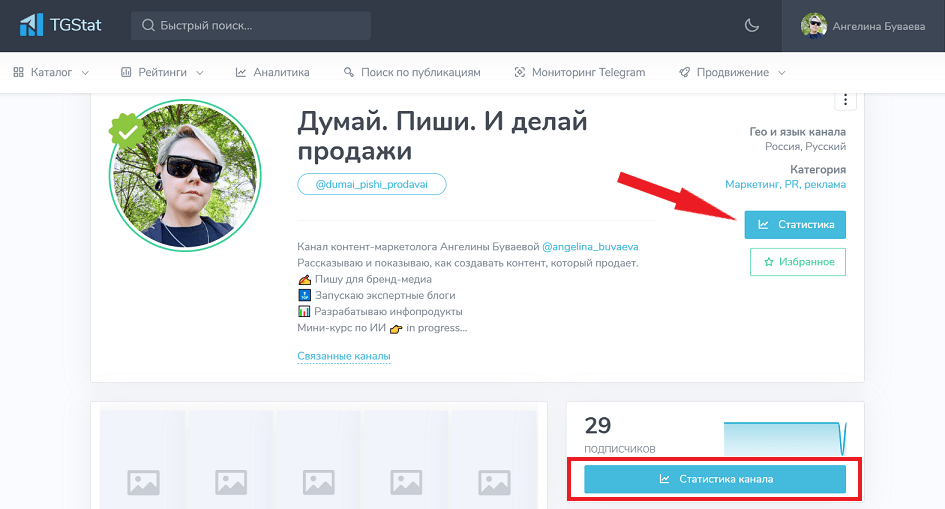Screen dimensions: 945x509
Task: Open the Связанные каналы link
Action: point(344,356)
